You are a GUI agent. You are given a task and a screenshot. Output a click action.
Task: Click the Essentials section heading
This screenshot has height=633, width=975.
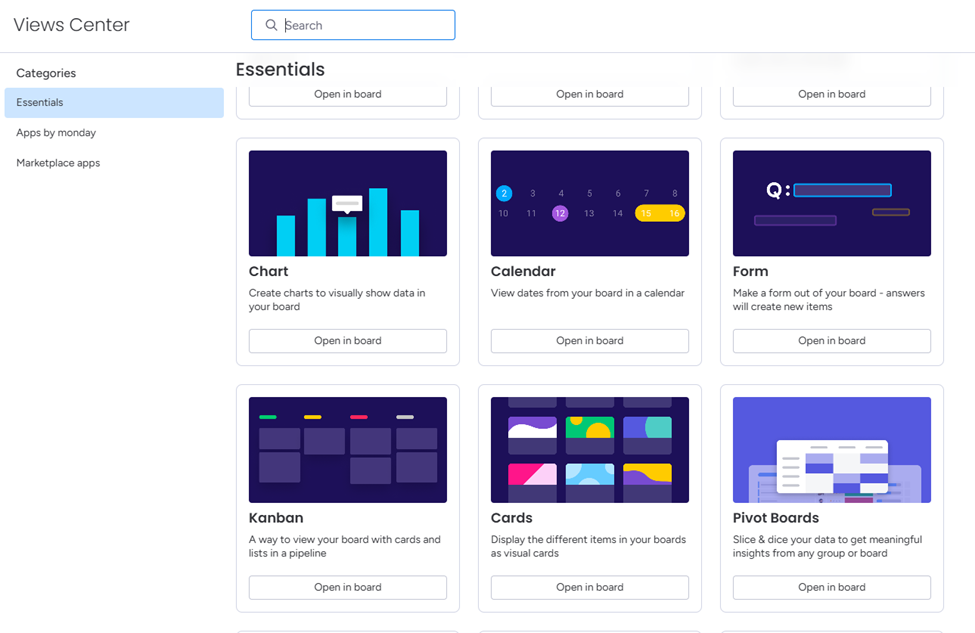tap(280, 69)
